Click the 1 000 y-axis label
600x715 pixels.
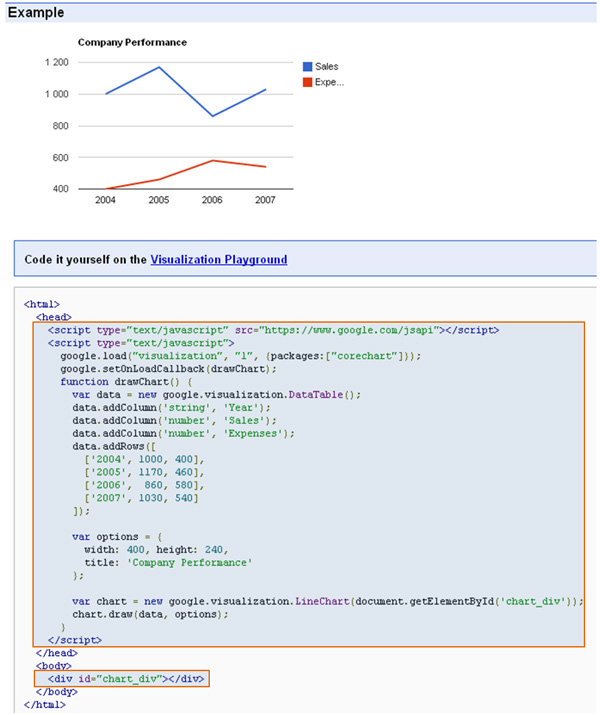pos(57,94)
